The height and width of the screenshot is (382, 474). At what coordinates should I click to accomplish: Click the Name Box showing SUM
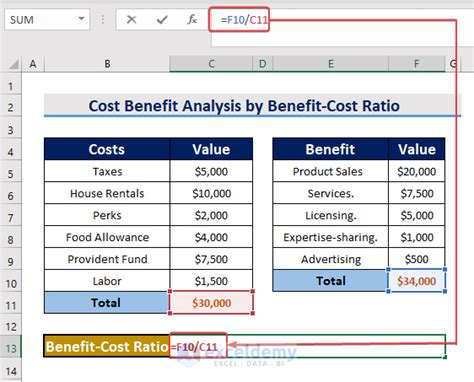(x=47, y=20)
